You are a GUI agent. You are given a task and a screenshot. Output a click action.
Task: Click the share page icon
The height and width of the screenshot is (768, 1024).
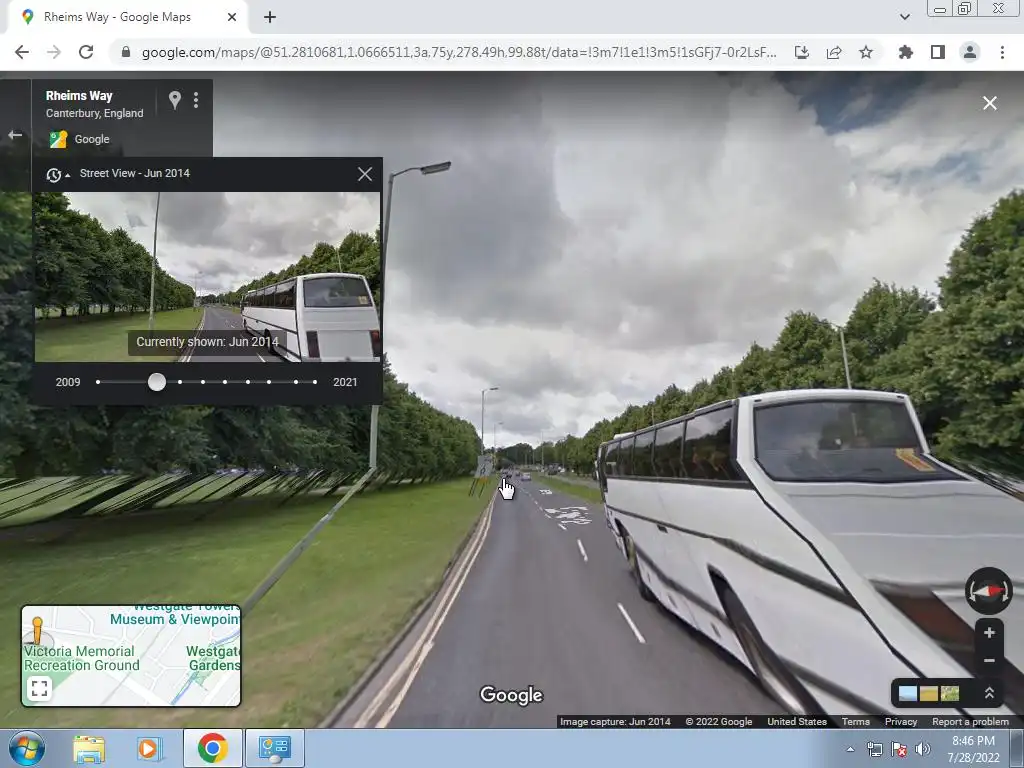(x=834, y=52)
